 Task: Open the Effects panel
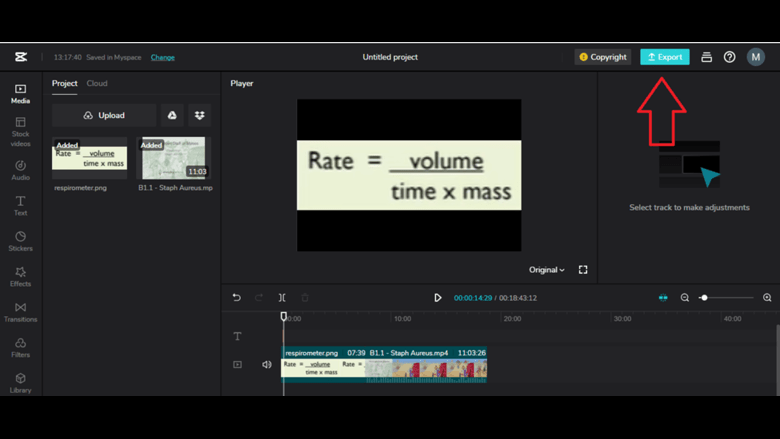point(20,277)
